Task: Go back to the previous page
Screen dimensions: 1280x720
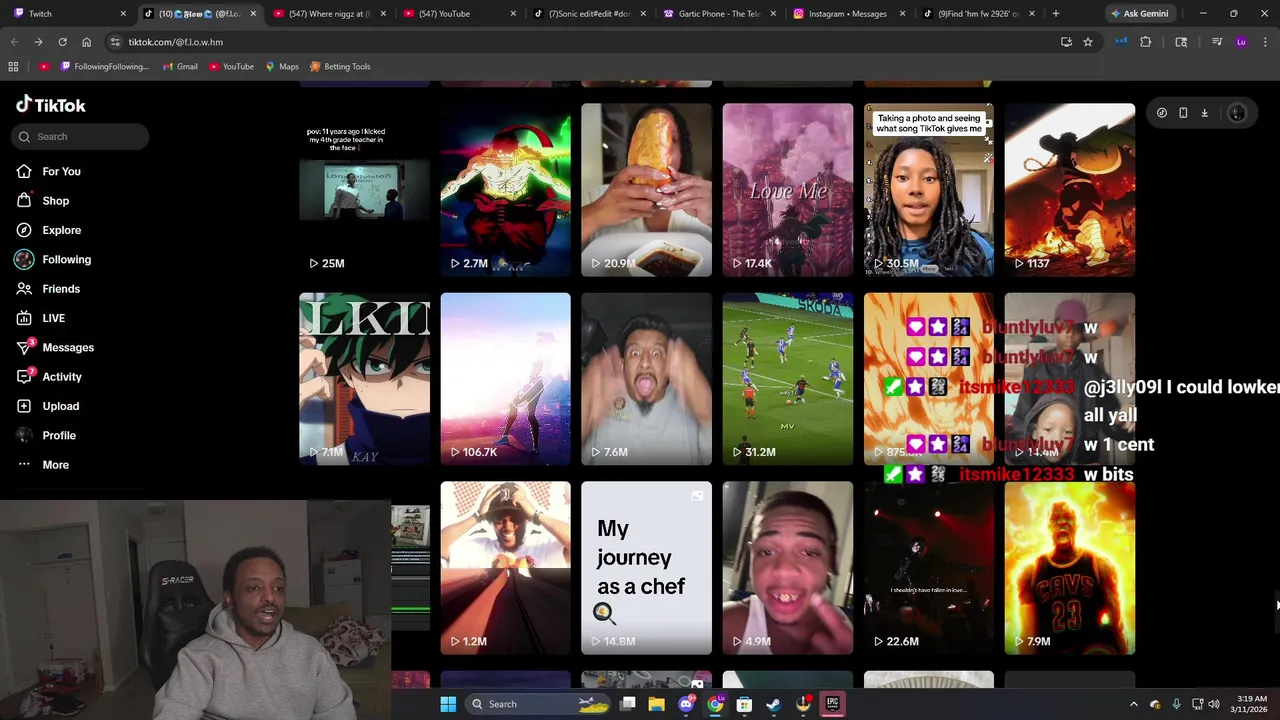Action: [14, 42]
